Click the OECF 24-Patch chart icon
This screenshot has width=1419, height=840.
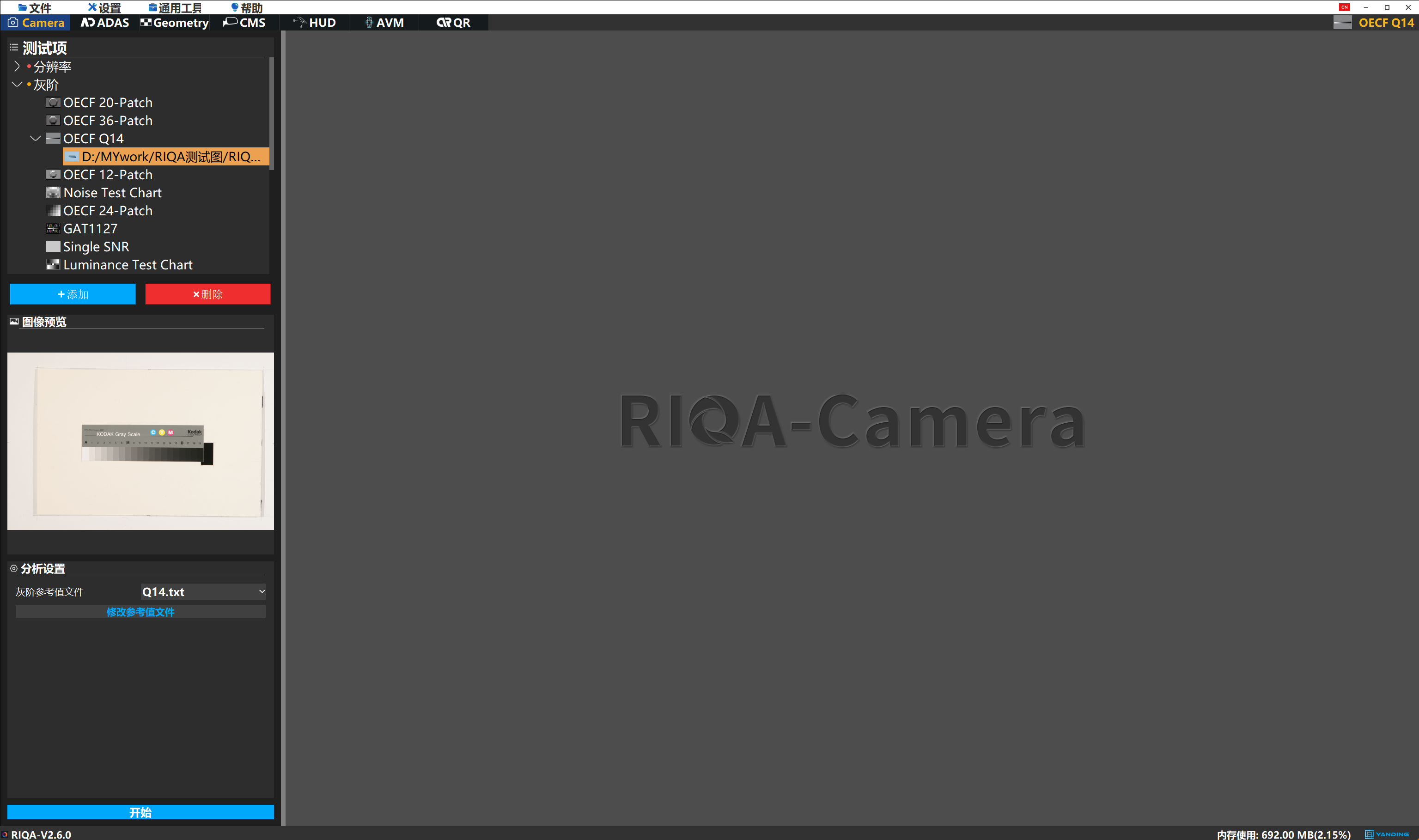pos(53,211)
